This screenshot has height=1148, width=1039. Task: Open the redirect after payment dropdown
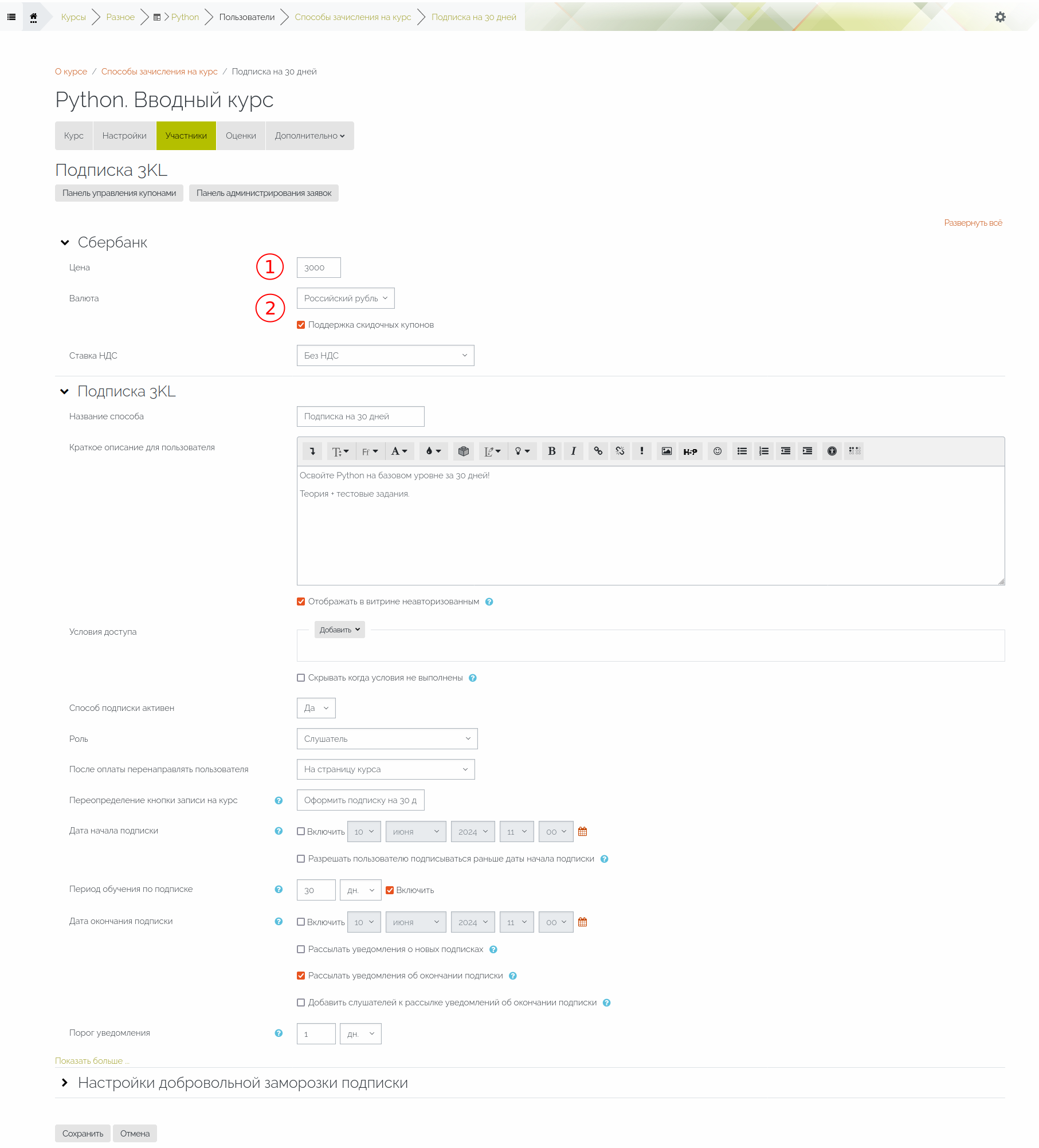tap(386, 769)
